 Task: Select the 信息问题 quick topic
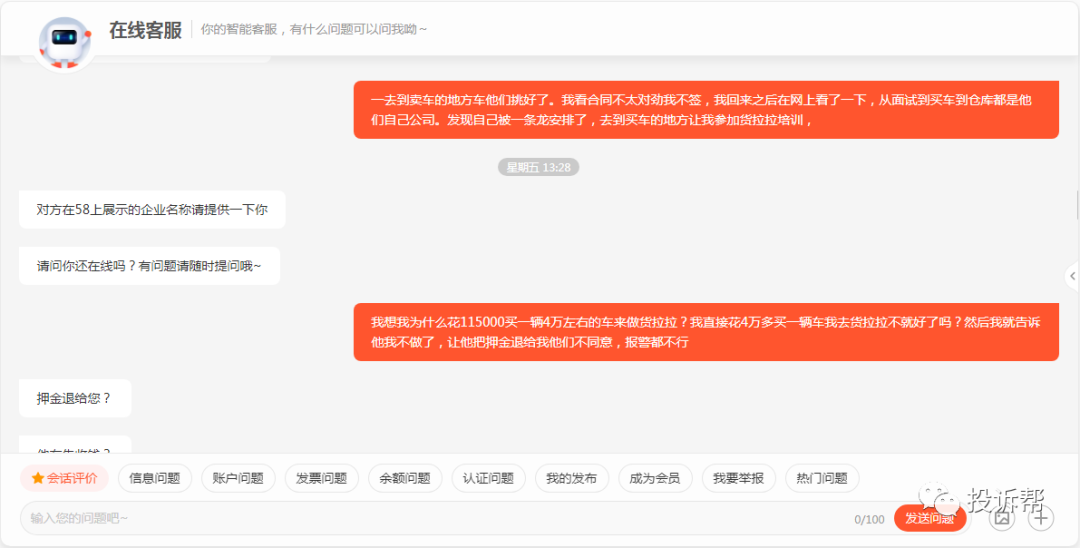pos(155,478)
